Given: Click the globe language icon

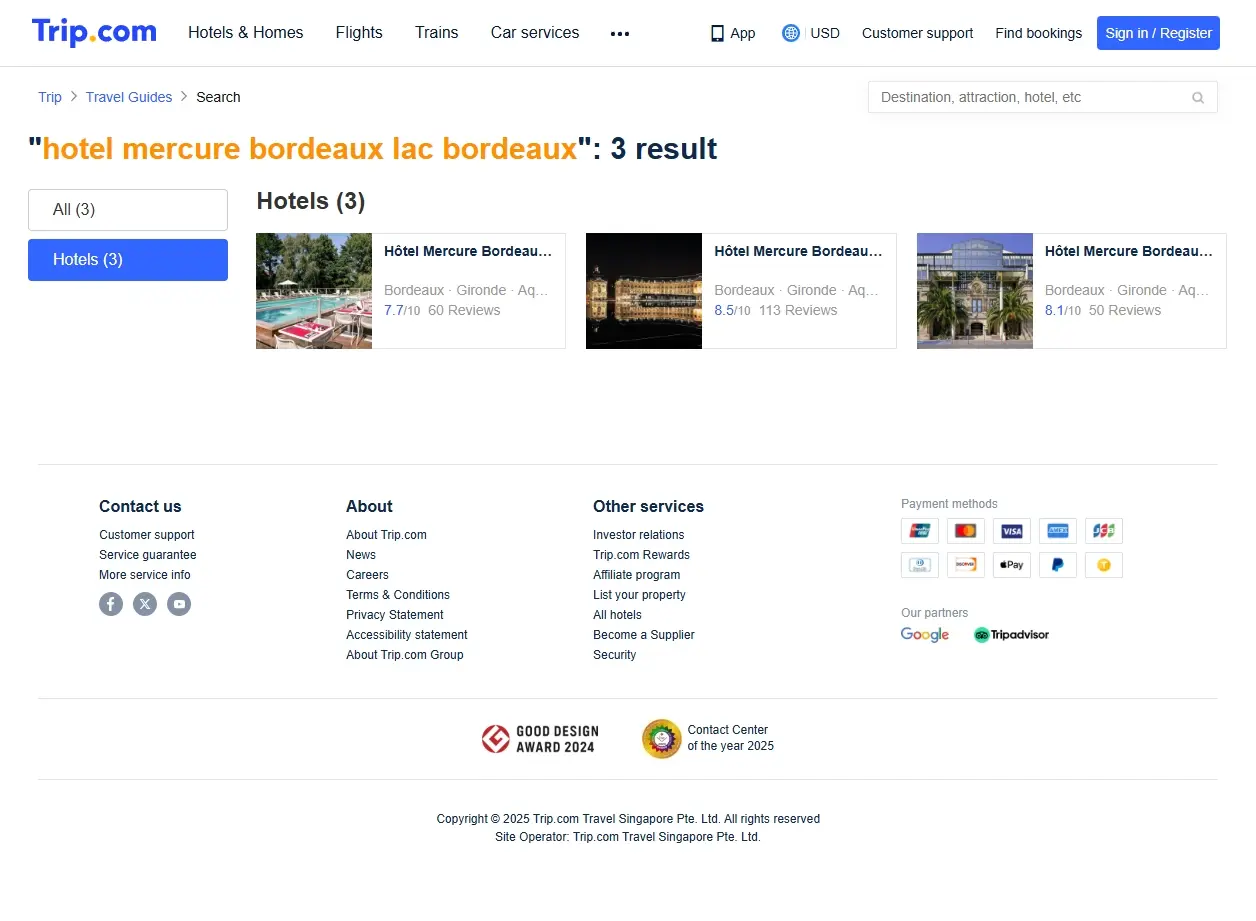Looking at the screenshot, I should tap(791, 33).
